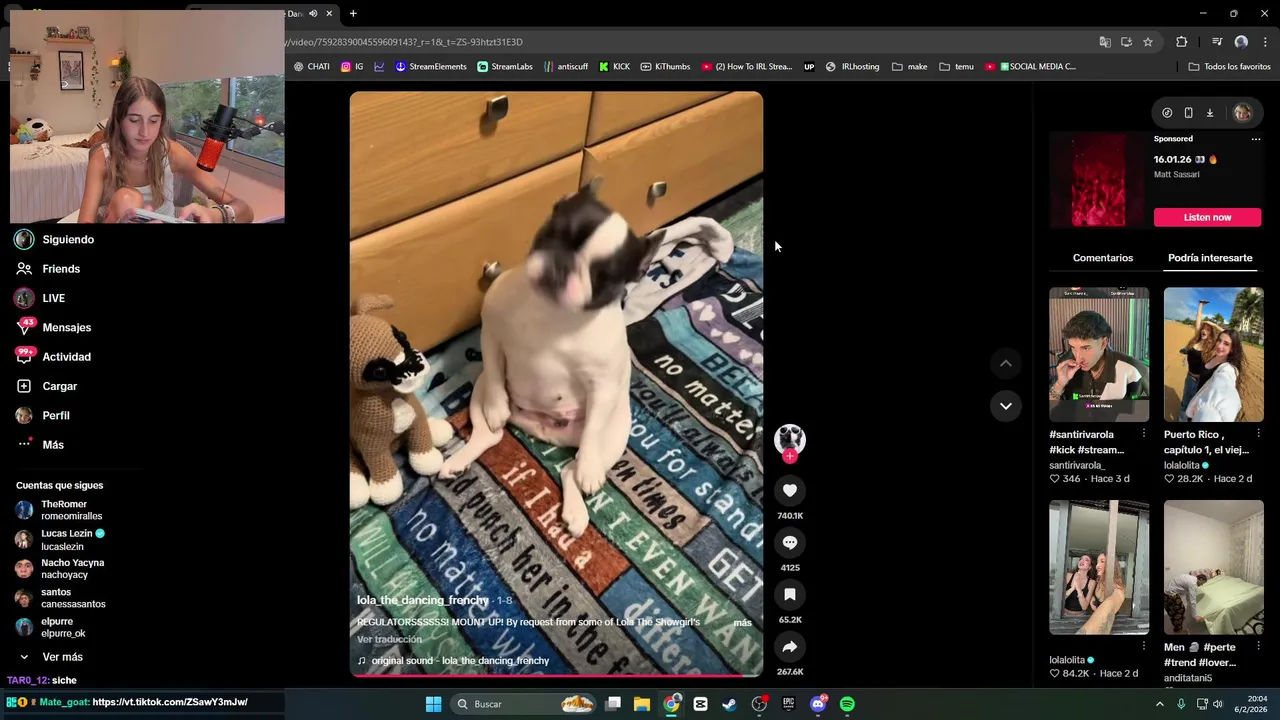Open lolalolita 84.2K recommended video thumbnail
The image size is (1280, 720).
(1099, 567)
